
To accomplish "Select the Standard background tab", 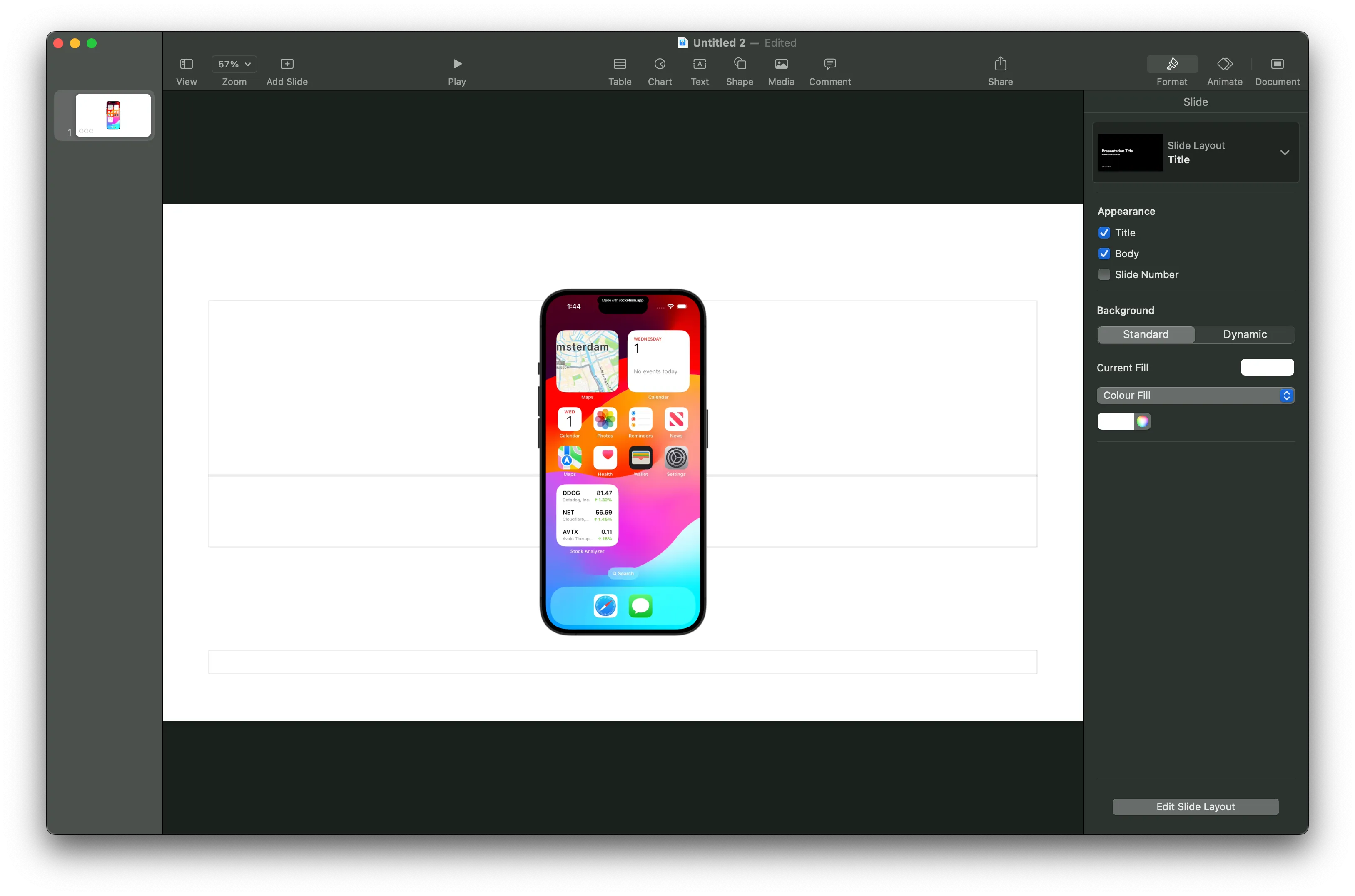I will click(1145, 334).
